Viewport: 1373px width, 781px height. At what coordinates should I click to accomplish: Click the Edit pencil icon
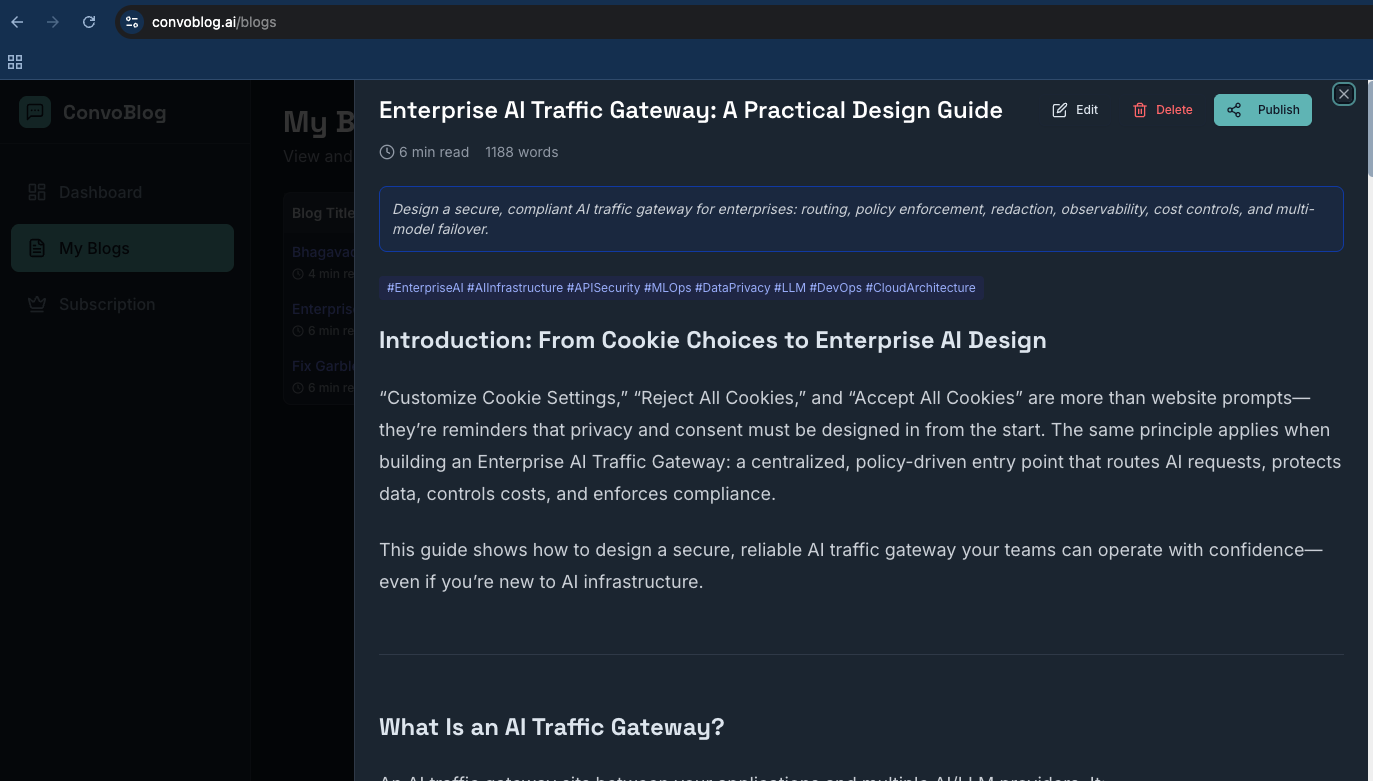[1060, 110]
